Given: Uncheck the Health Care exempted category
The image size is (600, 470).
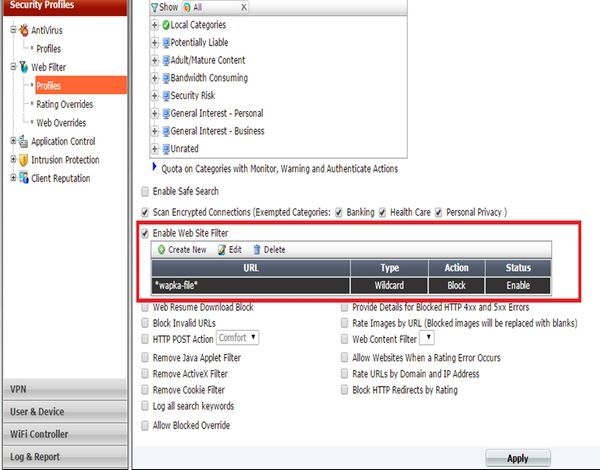Looking at the screenshot, I should click(x=382, y=212).
